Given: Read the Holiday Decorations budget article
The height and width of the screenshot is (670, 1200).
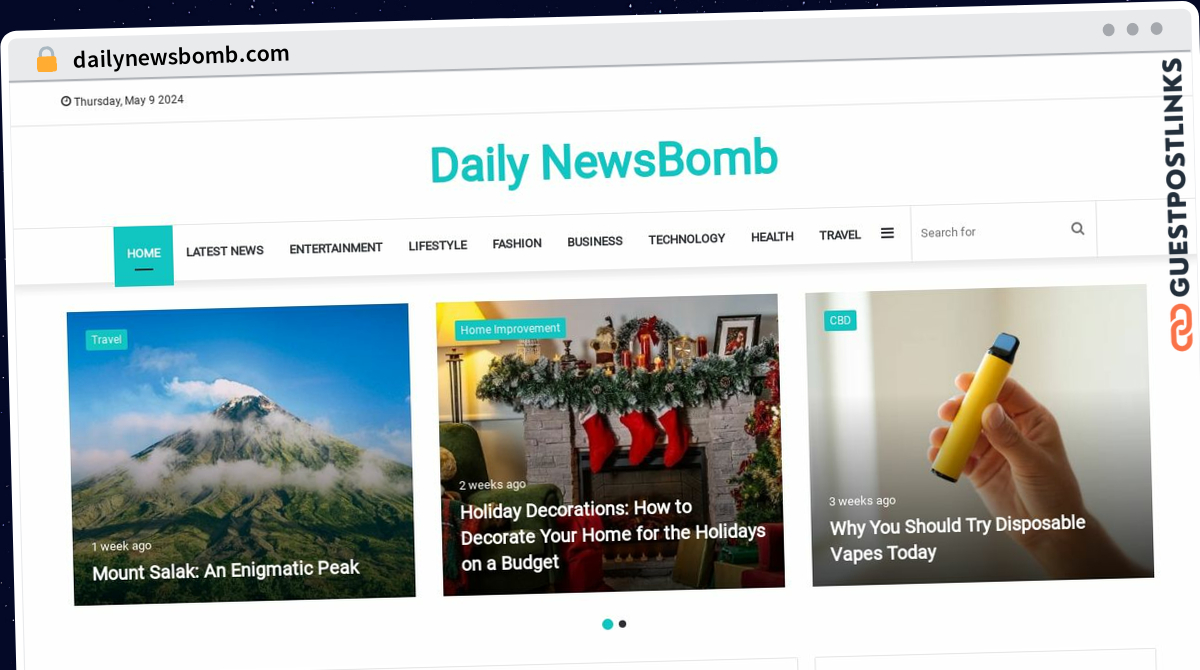Looking at the screenshot, I should [613, 536].
